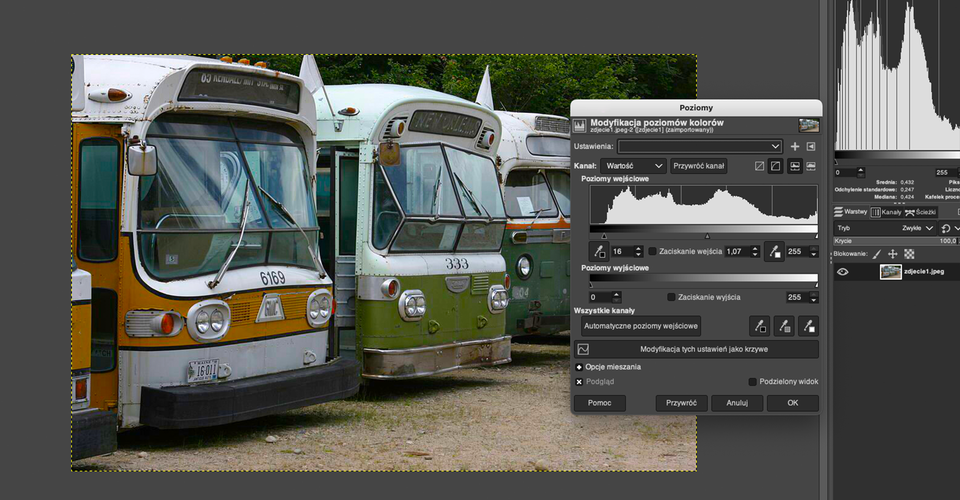The image size is (960, 500).
Task: Enable Zaciskanie wyjścia checkbox
Action: click(x=671, y=297)
